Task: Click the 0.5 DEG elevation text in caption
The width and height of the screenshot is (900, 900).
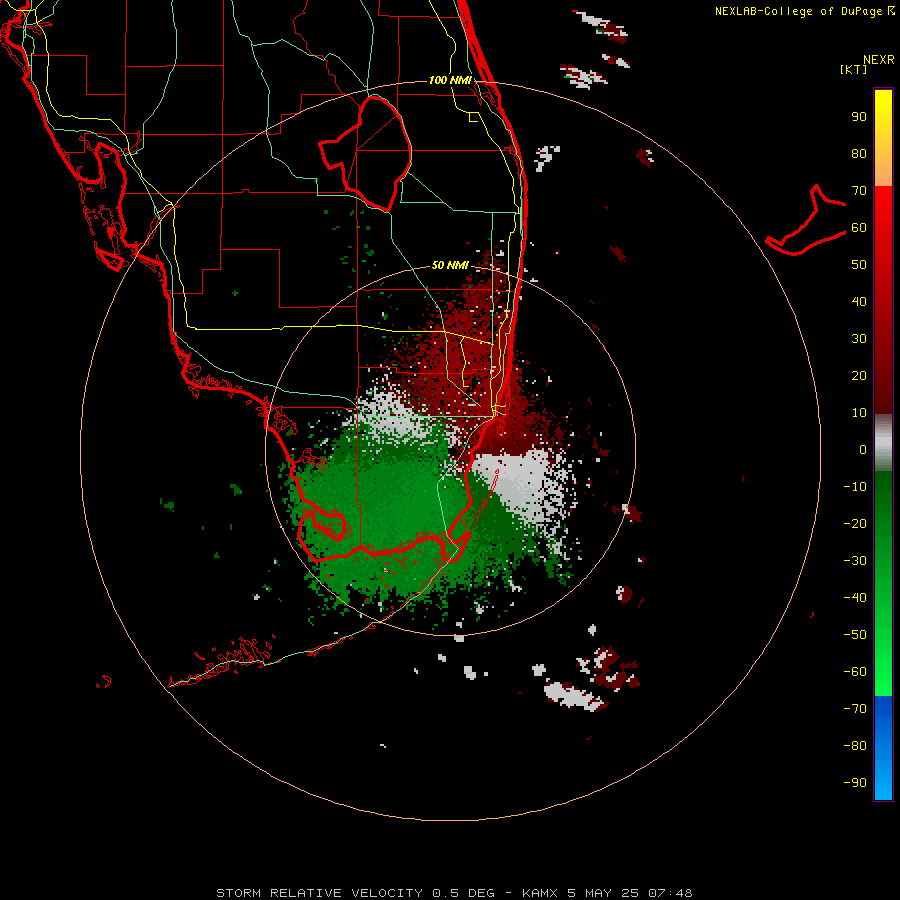Action: pyautogui.click(x=463, y=893)
